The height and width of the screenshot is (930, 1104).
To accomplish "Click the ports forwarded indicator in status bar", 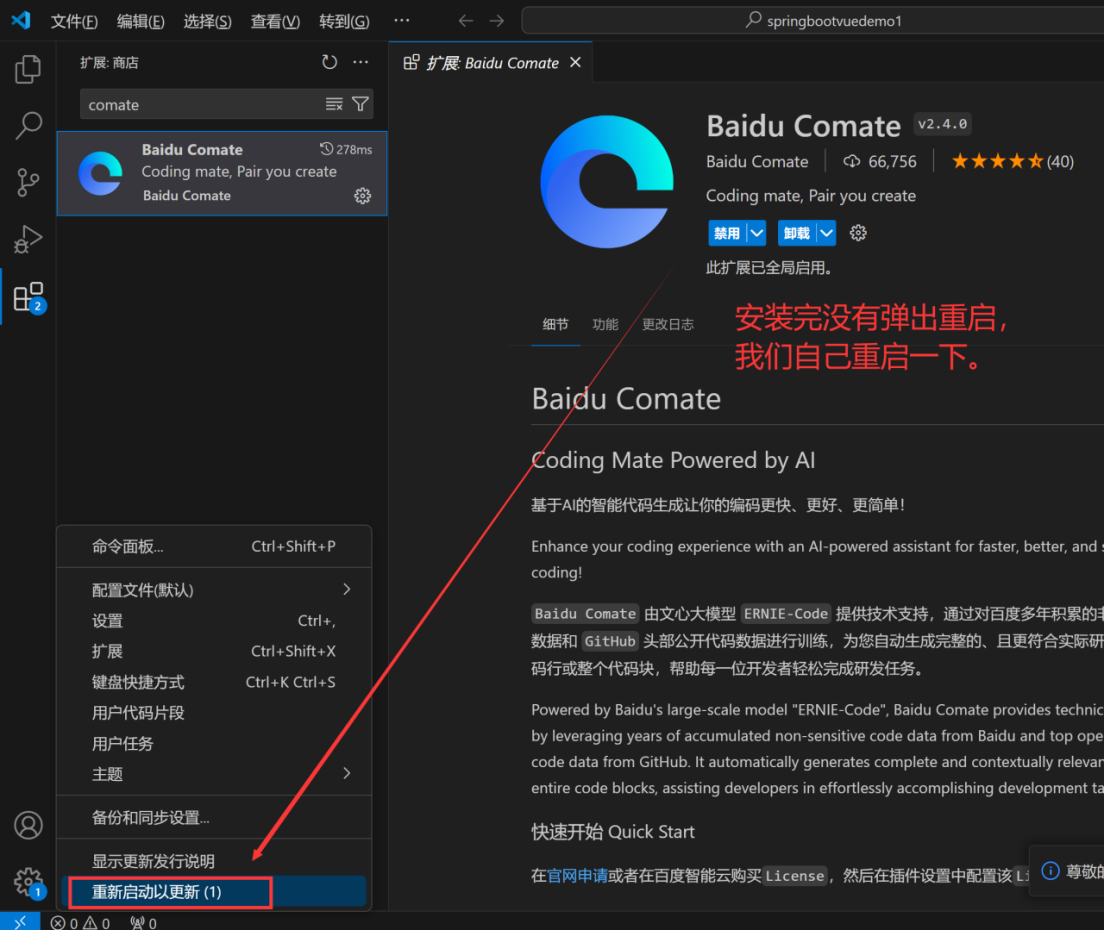I will click(143, 922).
